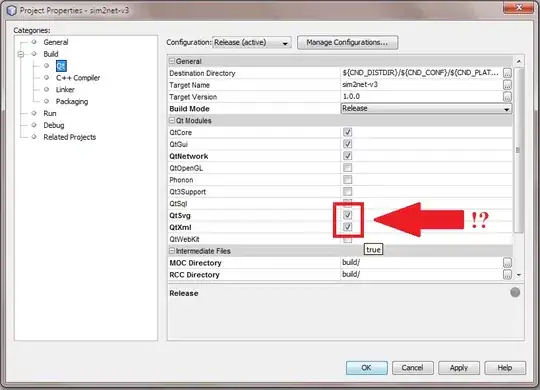The height and width of the screenshot is (390, 540).
Task: Open the Build Mode dropdown
Action: 426,109
